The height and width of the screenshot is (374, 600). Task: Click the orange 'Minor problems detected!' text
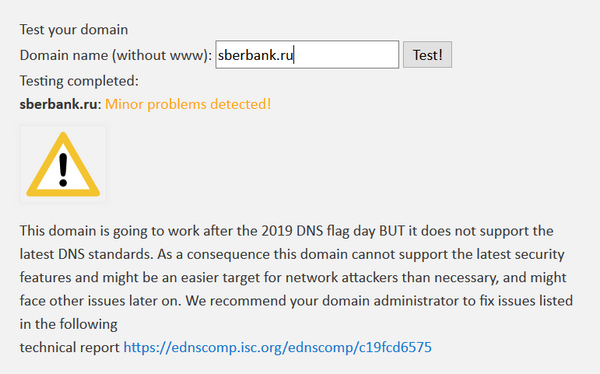[188, 104]
